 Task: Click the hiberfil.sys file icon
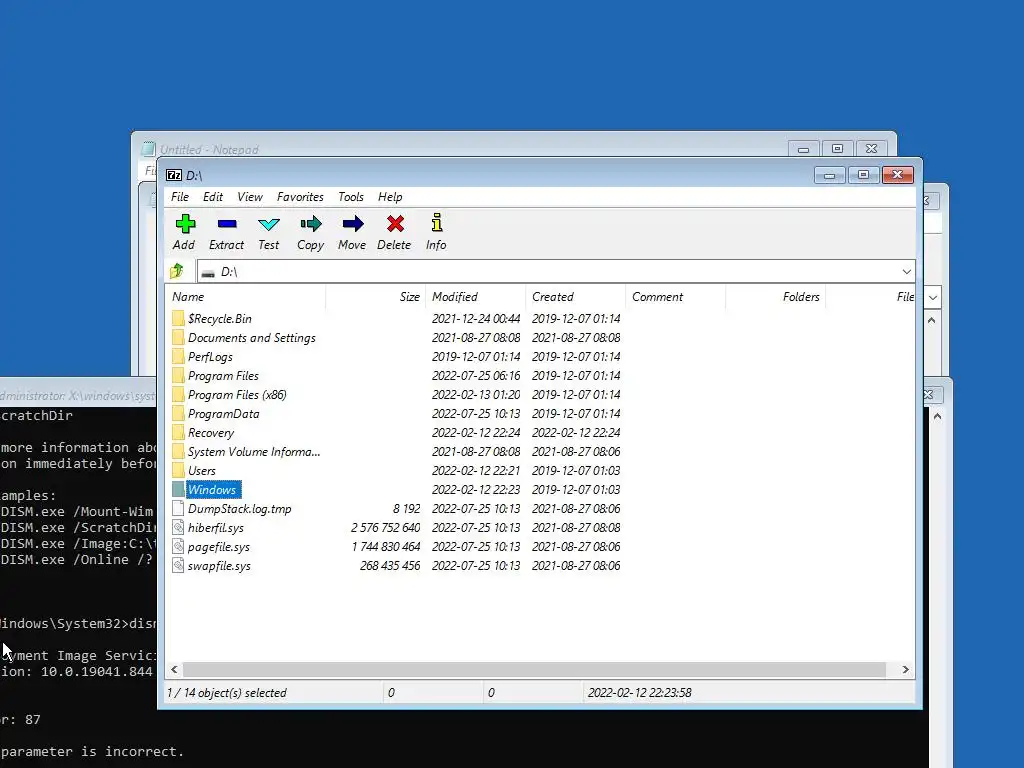(x=178, y=528)
